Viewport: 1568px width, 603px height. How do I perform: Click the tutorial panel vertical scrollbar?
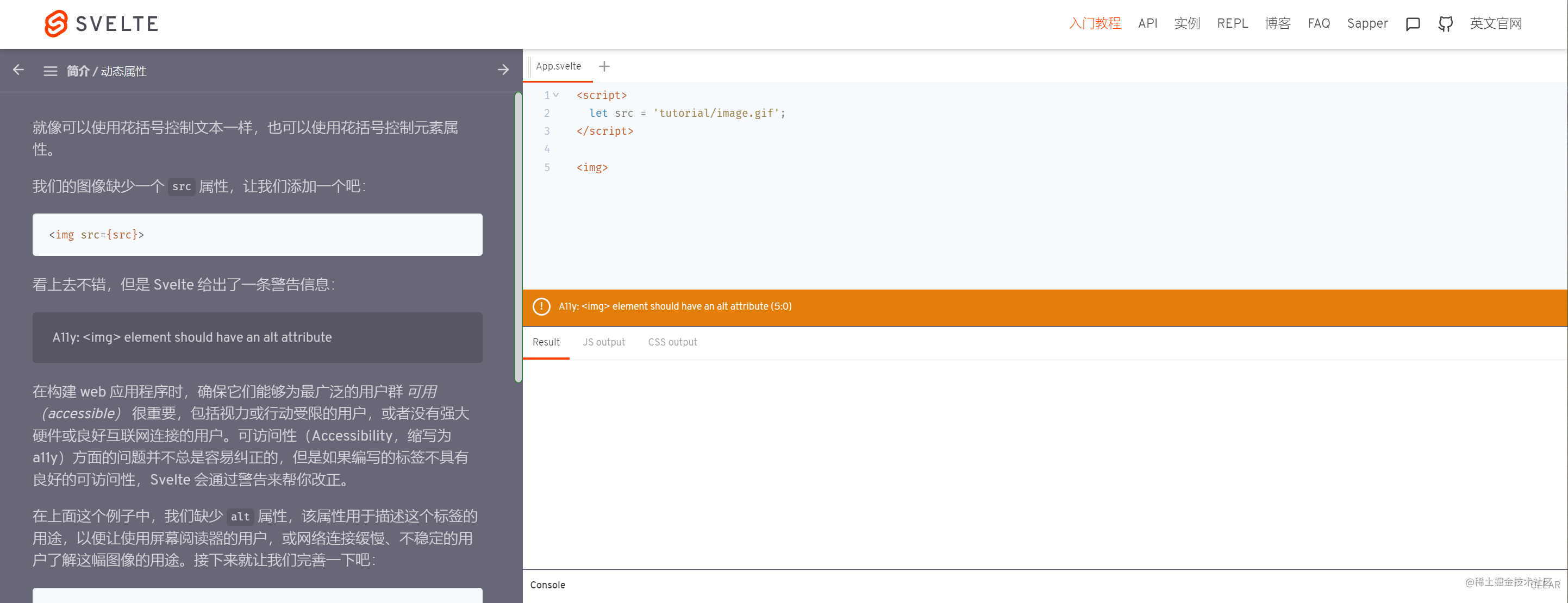tap(518, 237)
